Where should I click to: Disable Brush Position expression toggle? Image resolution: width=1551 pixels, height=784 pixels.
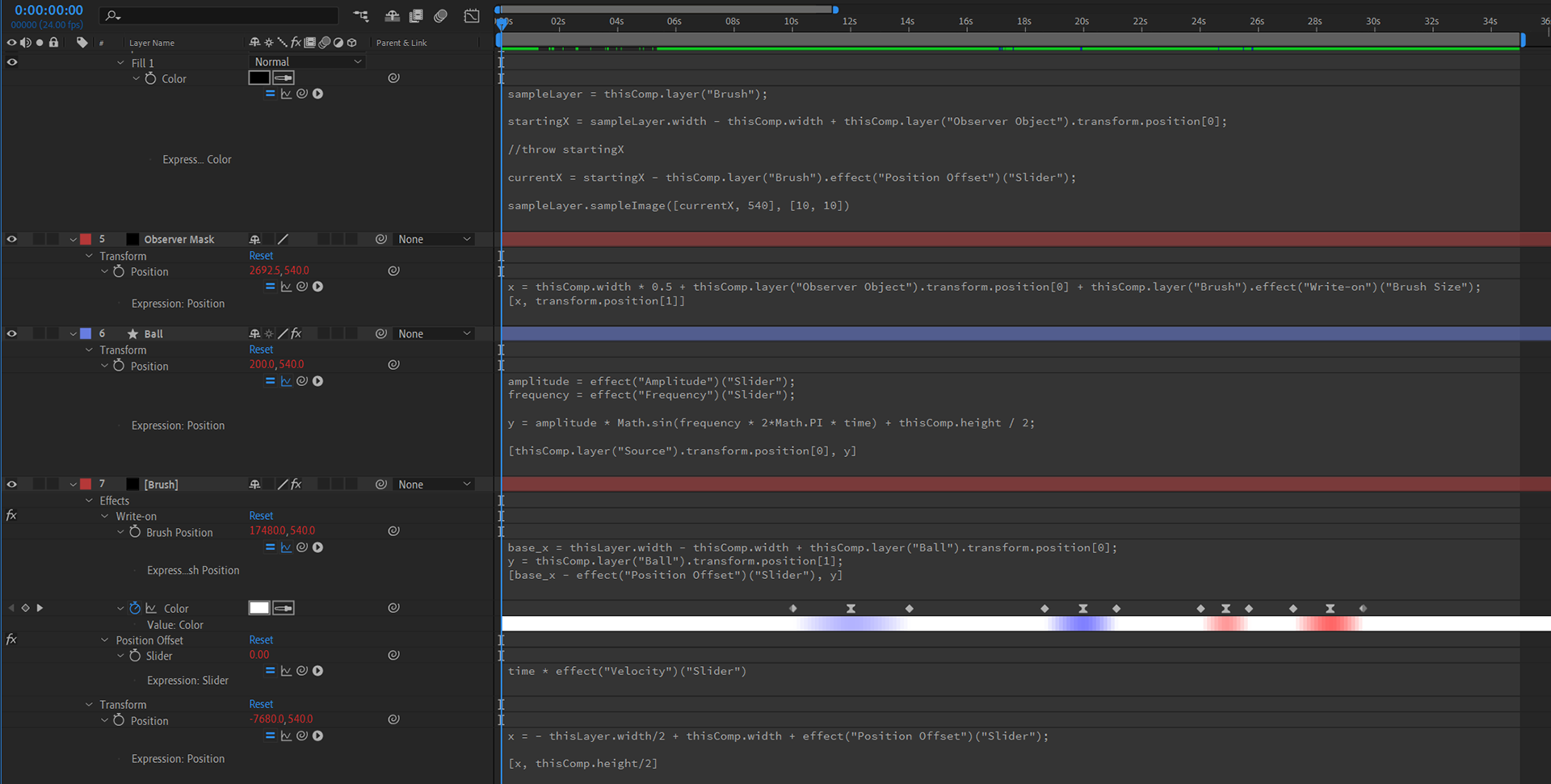[x=270, y=547]
